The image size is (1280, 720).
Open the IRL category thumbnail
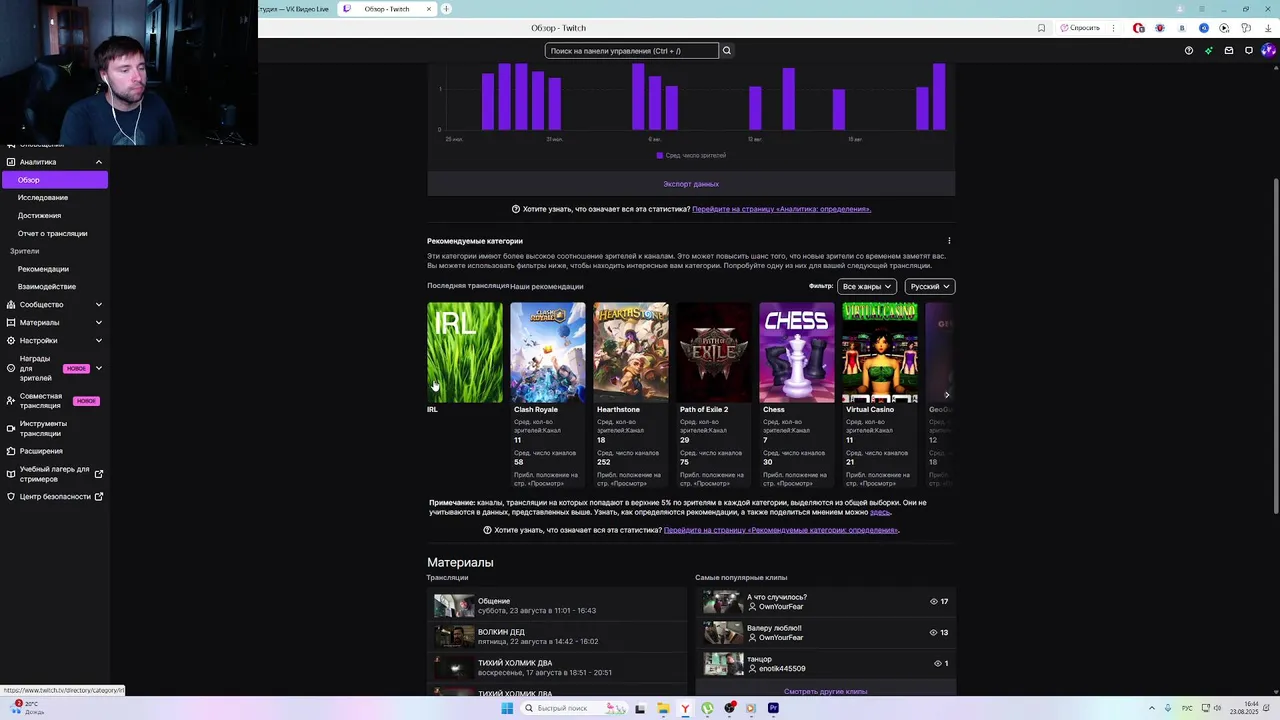[x=465, y=352]
